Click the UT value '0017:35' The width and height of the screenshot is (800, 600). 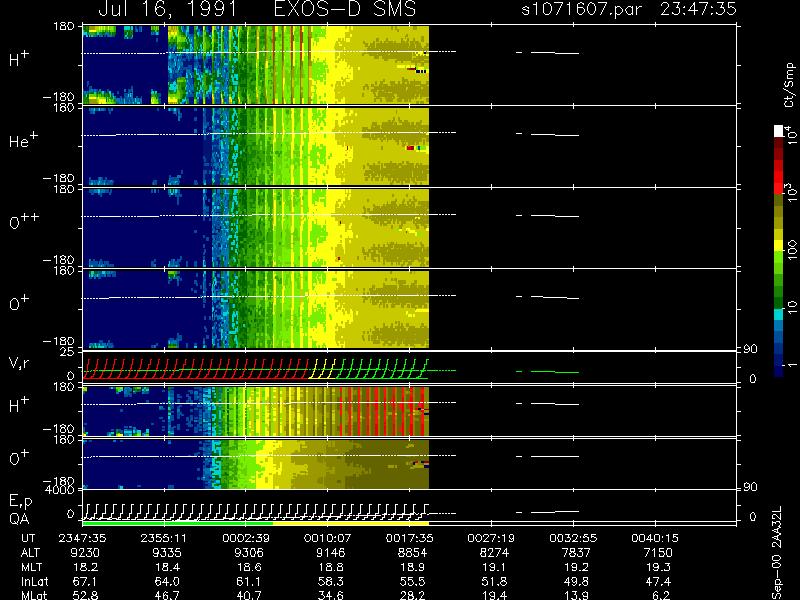point(410,538)
